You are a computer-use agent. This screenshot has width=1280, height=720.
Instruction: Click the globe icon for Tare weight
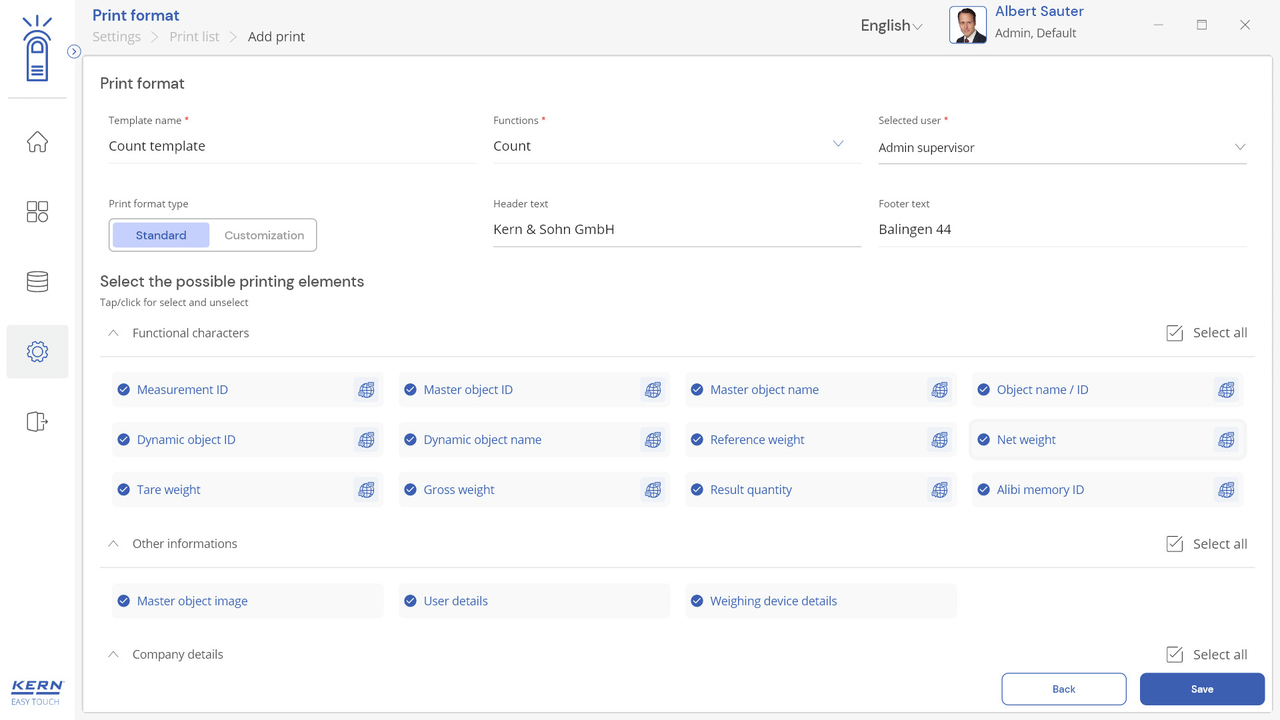366,490
